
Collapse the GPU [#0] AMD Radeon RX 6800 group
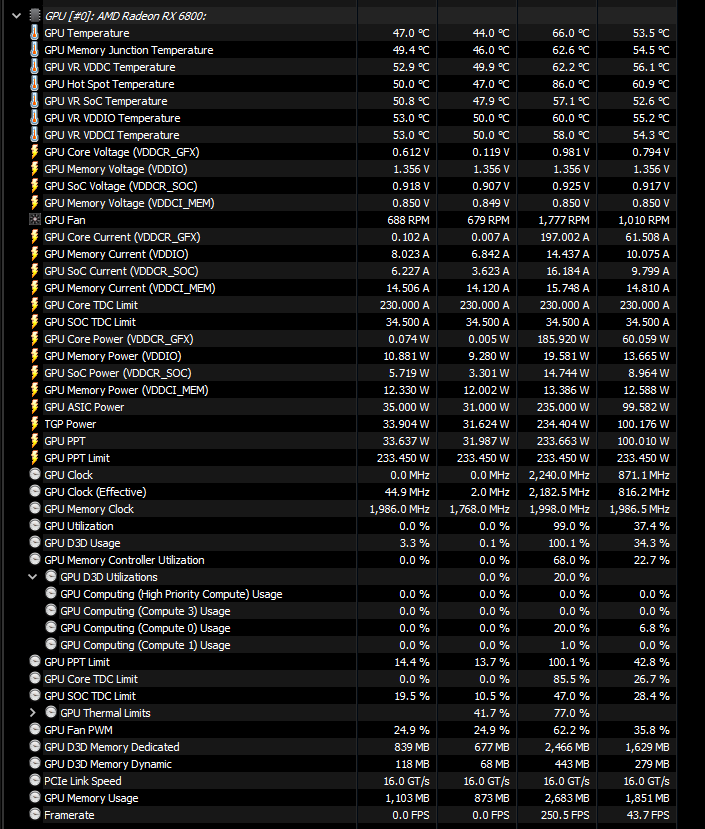[x=16, y=16]
